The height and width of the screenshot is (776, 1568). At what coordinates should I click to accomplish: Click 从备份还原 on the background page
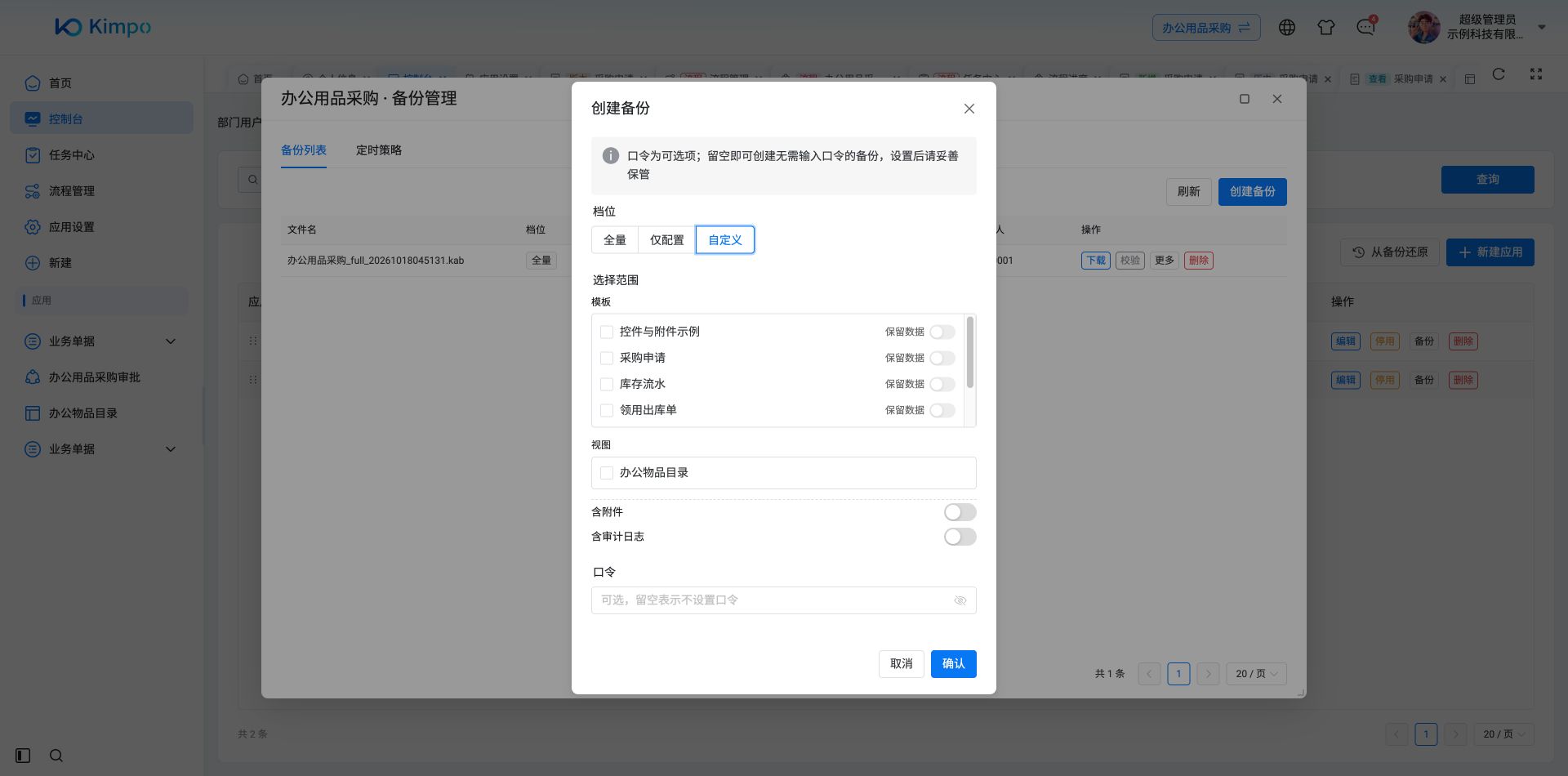(x=1390, y=252)
